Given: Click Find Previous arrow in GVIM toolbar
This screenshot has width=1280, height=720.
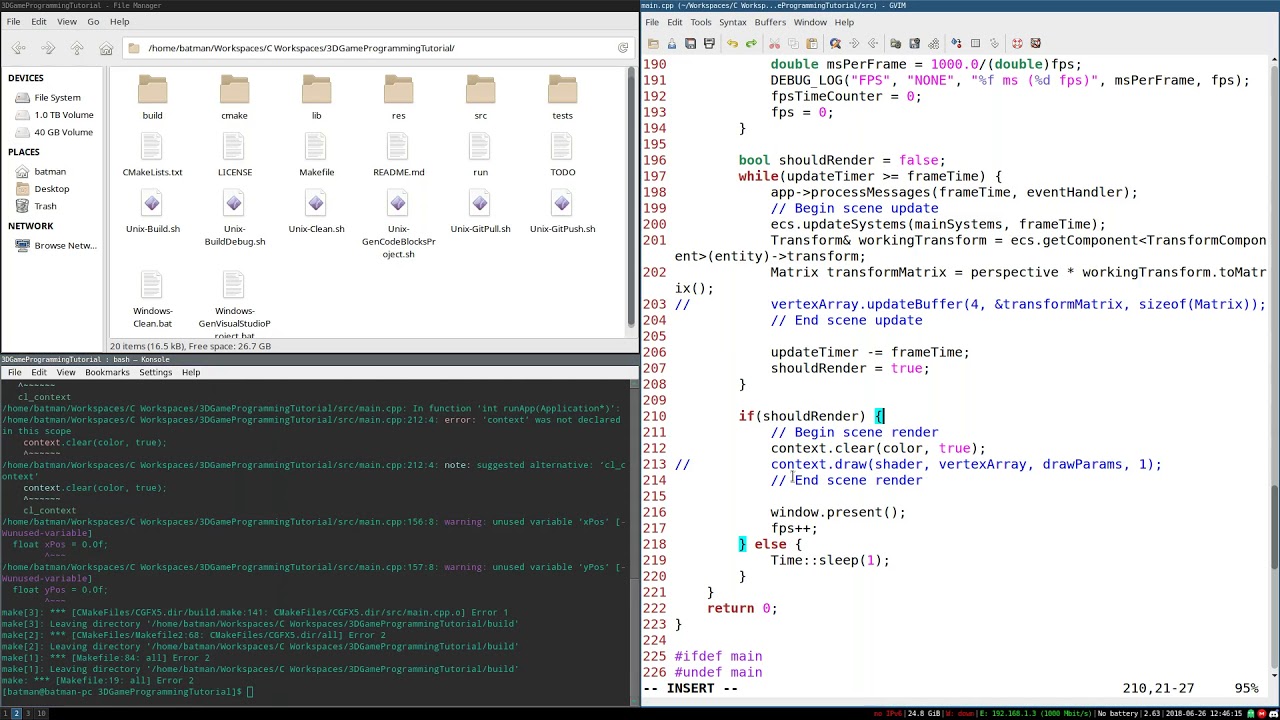Looking at the screenshot, I should pos(873,43).
